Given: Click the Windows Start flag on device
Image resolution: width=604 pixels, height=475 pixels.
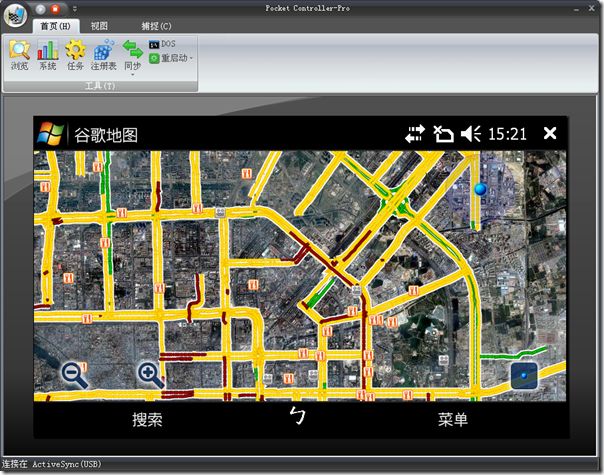Looking at the screenshot, I should click(50, 134).
